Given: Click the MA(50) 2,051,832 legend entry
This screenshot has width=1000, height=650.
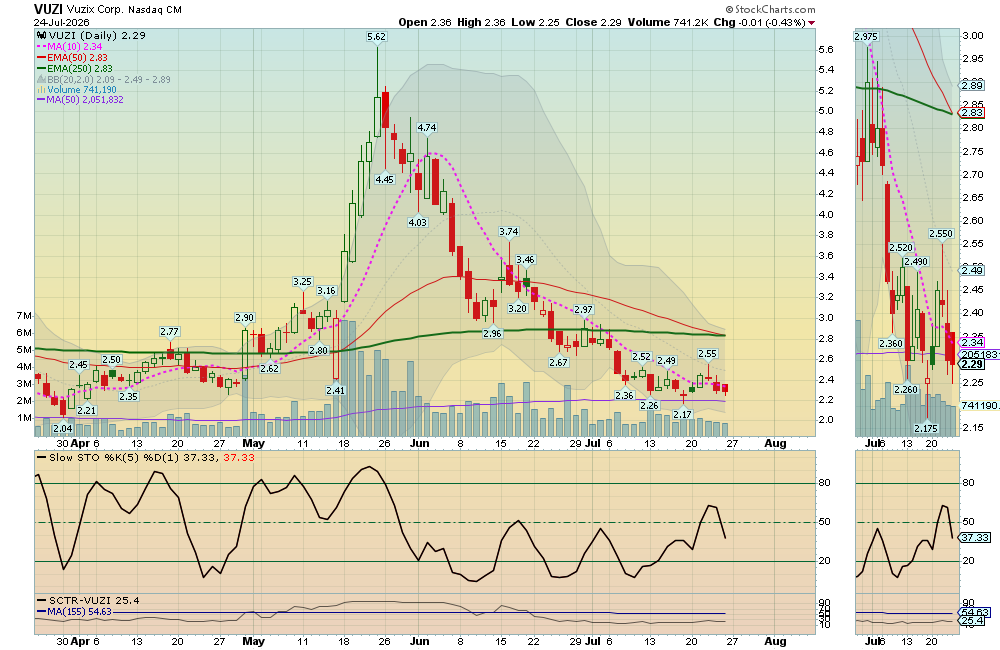Looking at the screenshot, I should [x=80, y=100].
